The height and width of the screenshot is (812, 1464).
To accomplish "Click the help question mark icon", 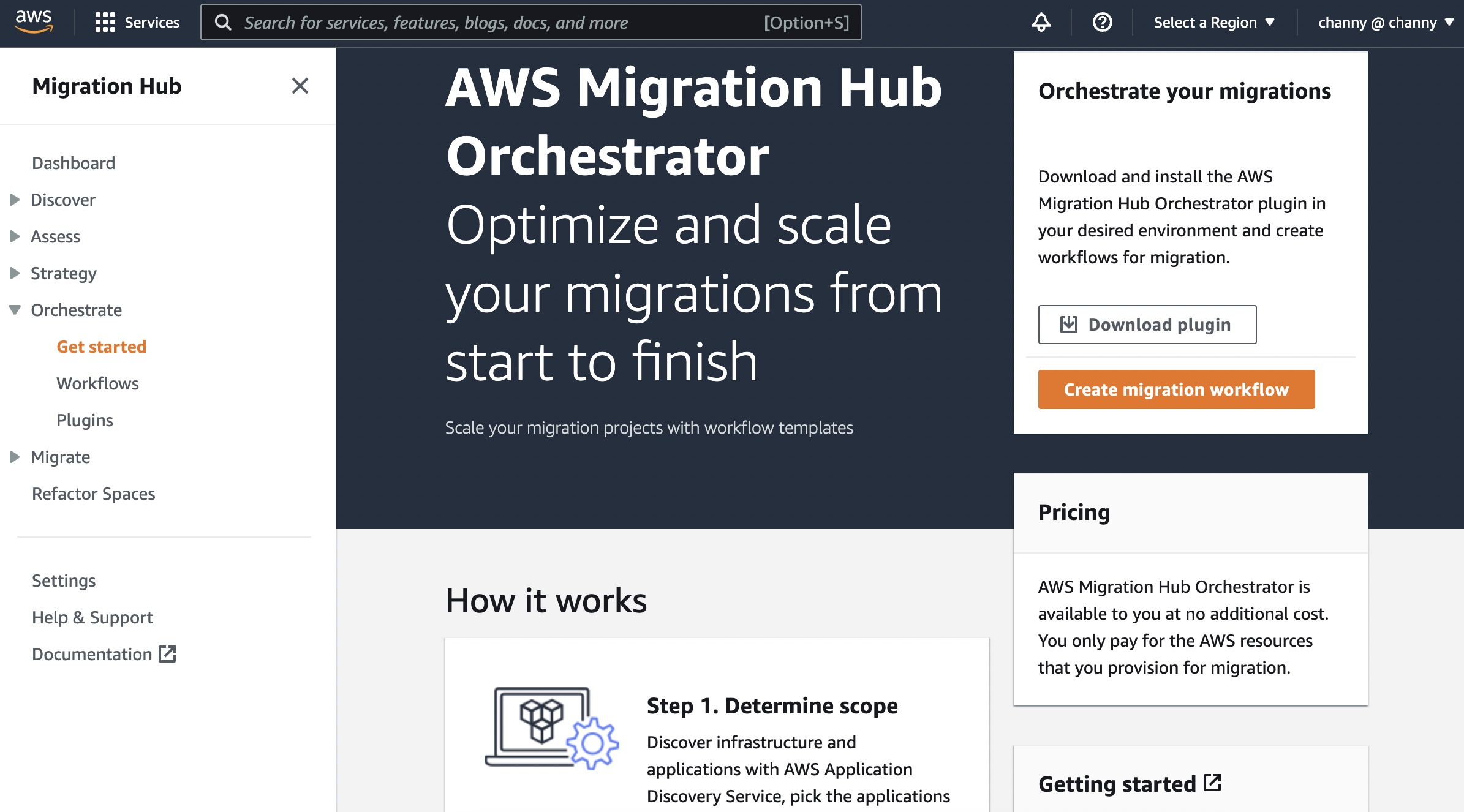I will pos(1102,22).
